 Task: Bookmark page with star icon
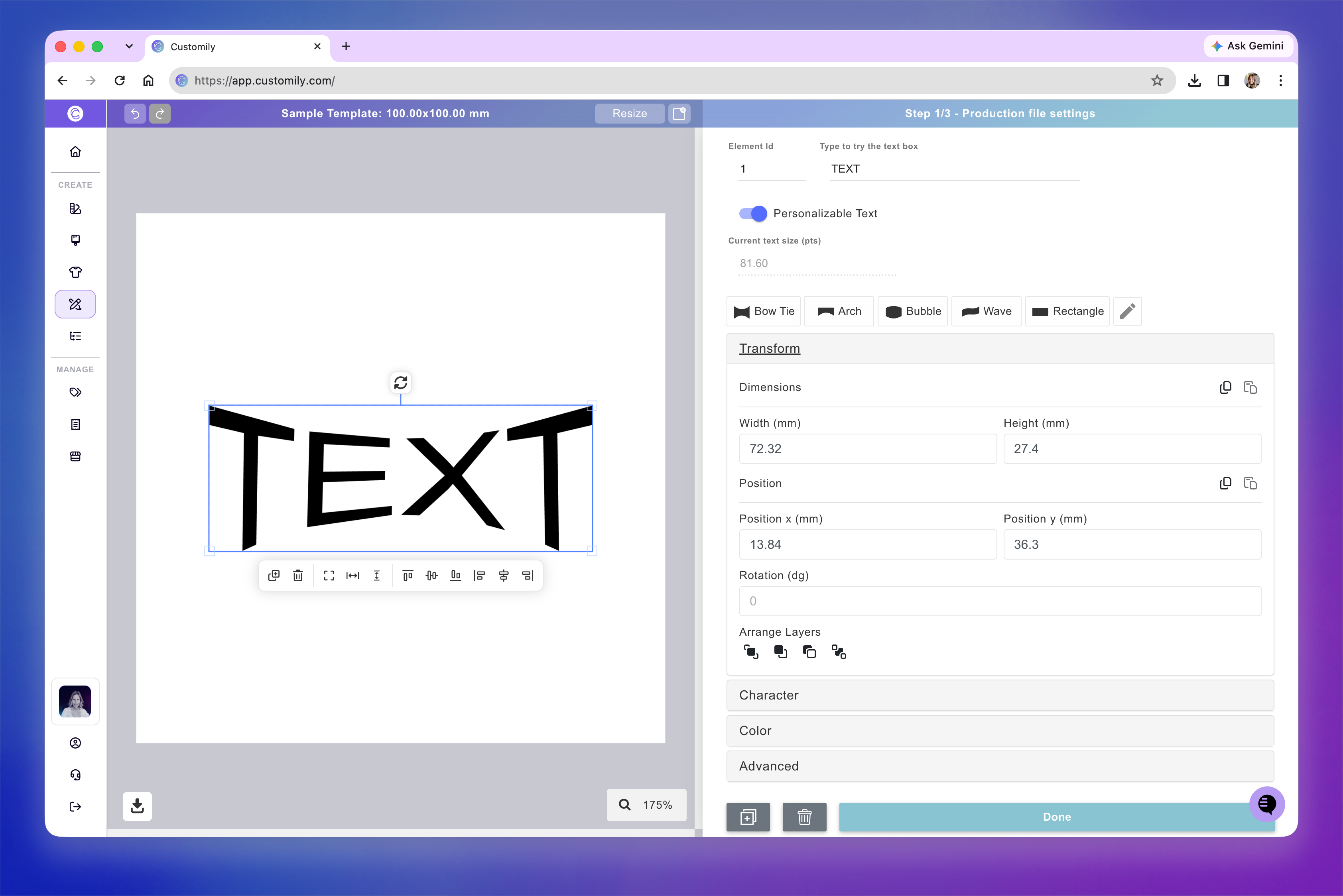coord(1157,81)
